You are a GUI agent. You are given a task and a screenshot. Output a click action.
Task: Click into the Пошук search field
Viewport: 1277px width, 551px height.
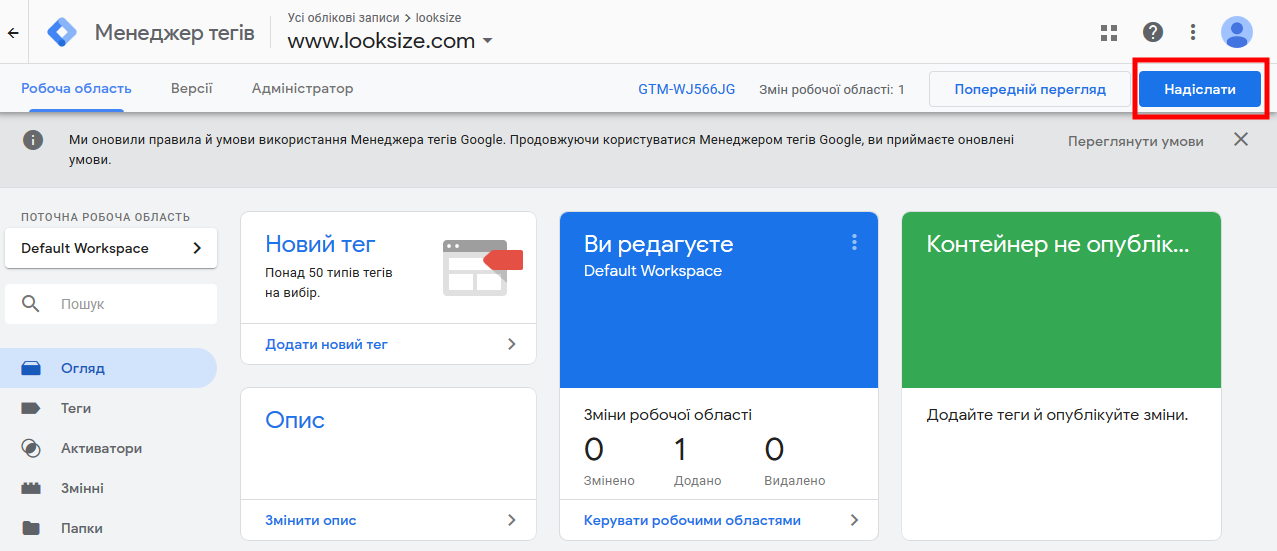[111, 304]
